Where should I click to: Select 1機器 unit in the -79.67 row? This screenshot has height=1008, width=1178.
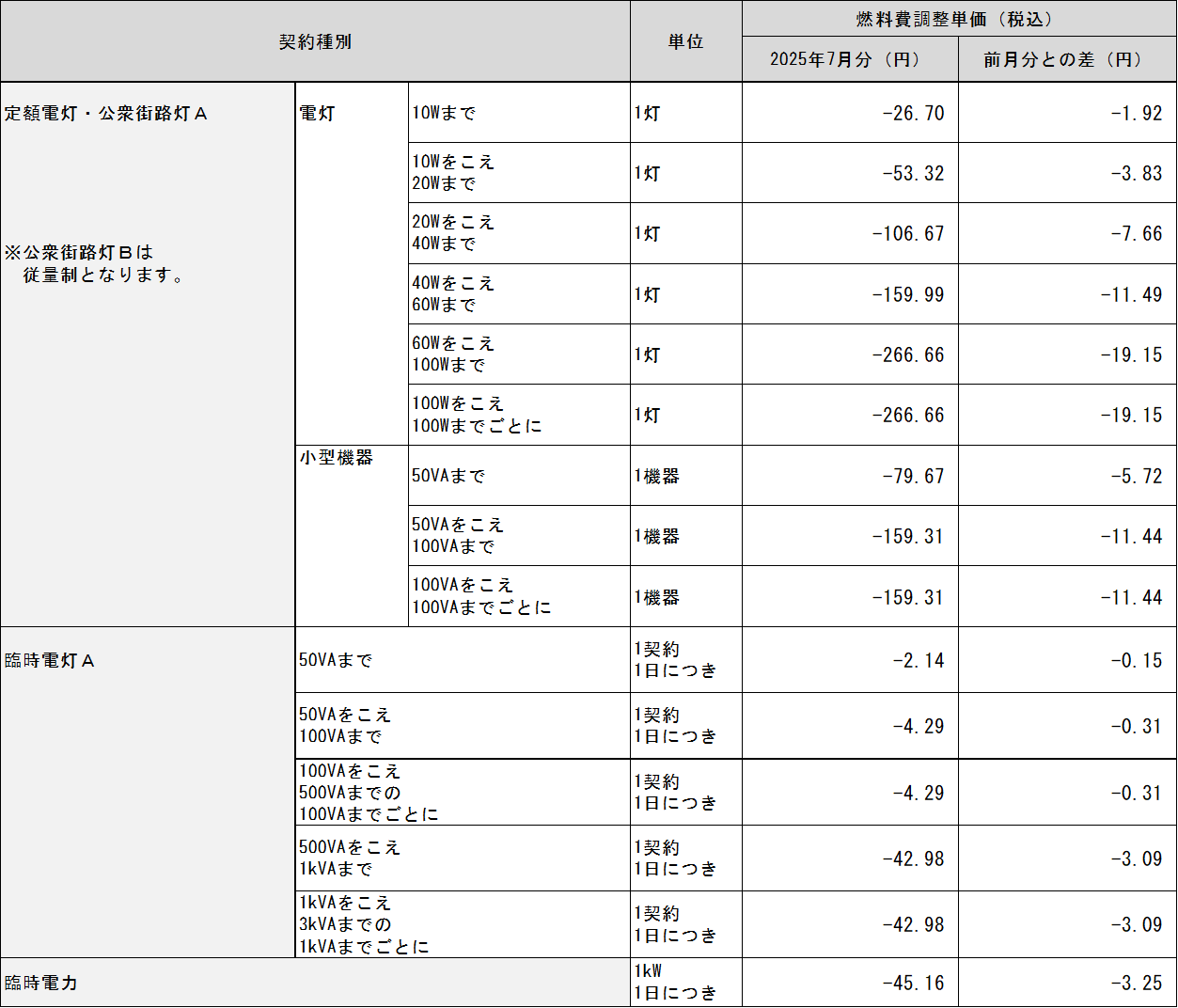pyautogui.click(x=656, y=476)
